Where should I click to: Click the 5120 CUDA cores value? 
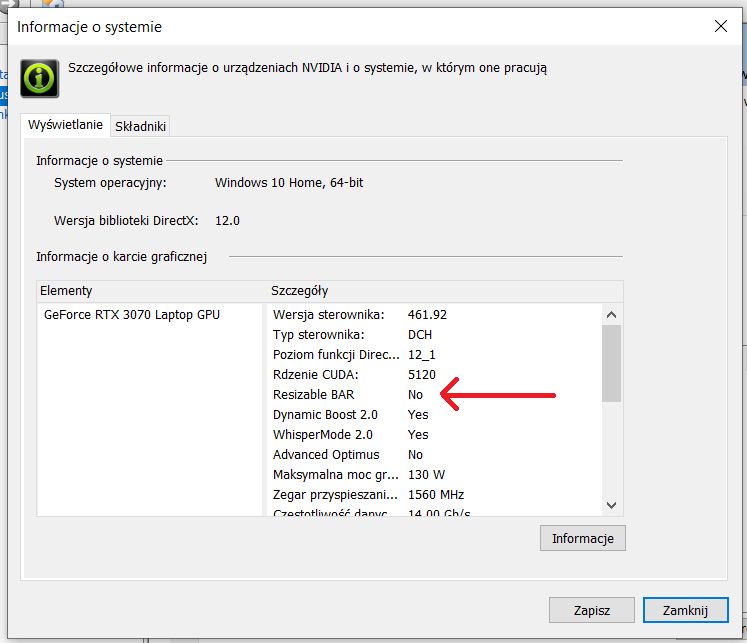pyautogui.click(x=422, y=375)
